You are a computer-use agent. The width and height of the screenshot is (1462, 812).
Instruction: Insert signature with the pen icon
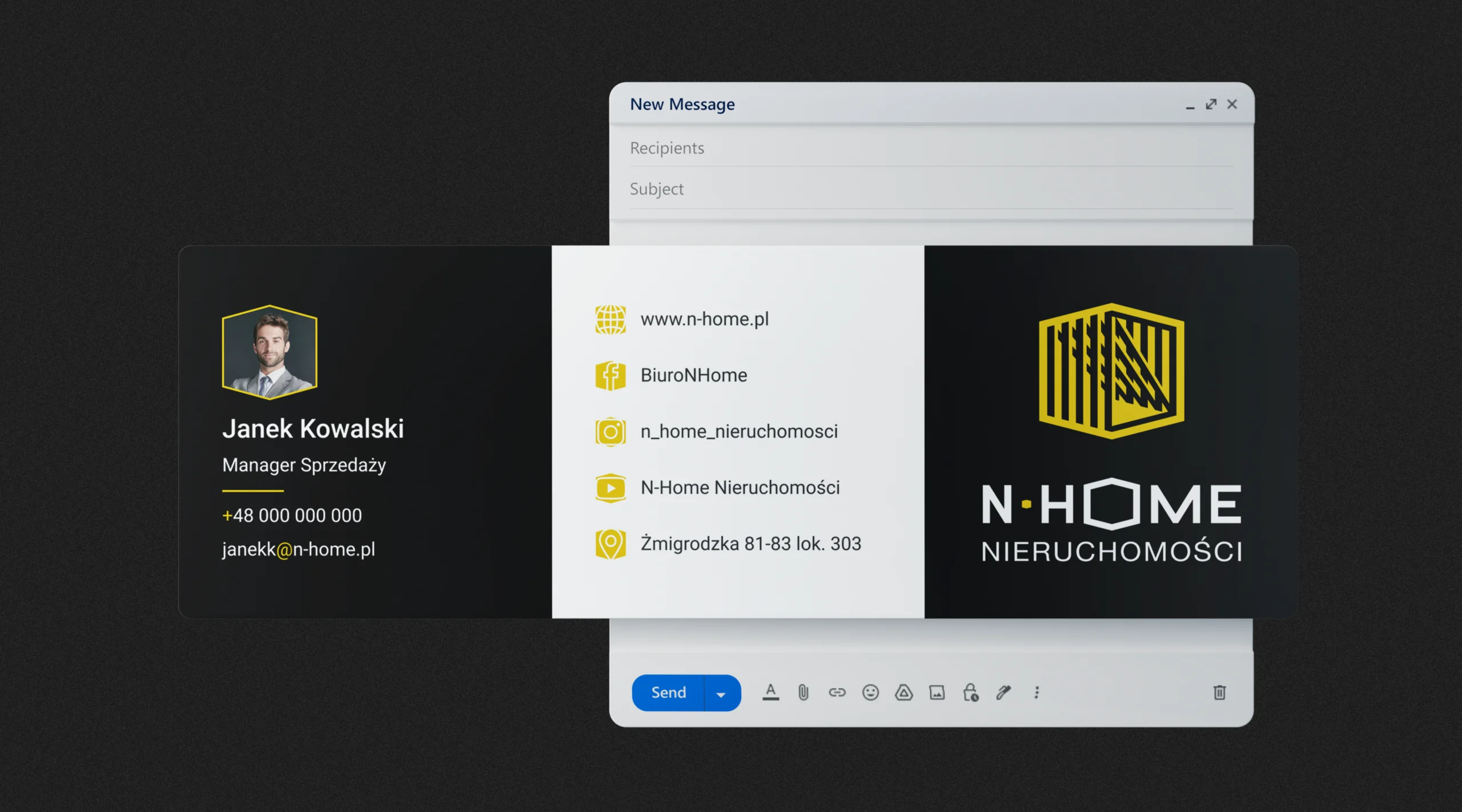(x=1003, y=693)
